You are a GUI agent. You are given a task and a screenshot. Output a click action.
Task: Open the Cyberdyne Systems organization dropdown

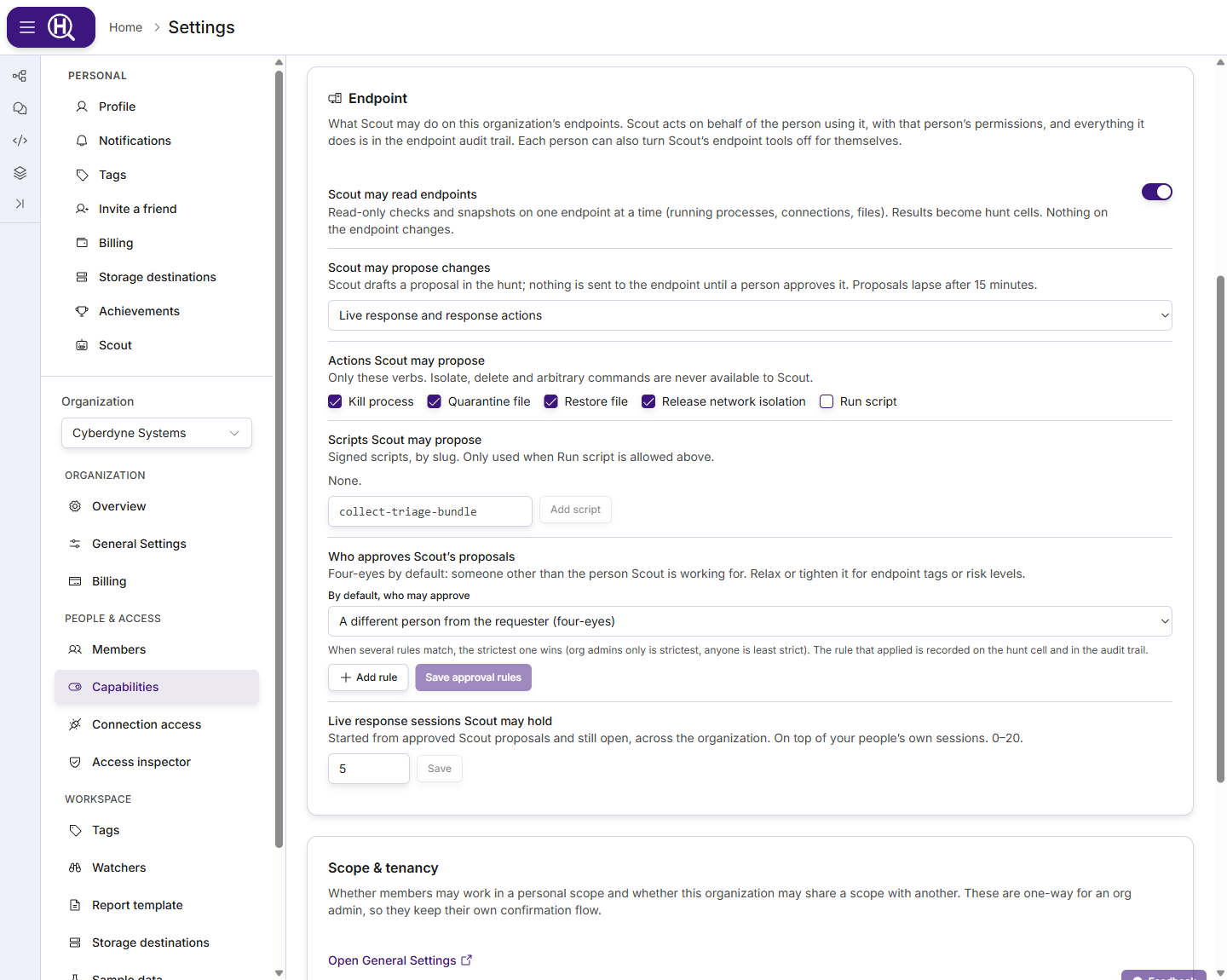[157, 433]
